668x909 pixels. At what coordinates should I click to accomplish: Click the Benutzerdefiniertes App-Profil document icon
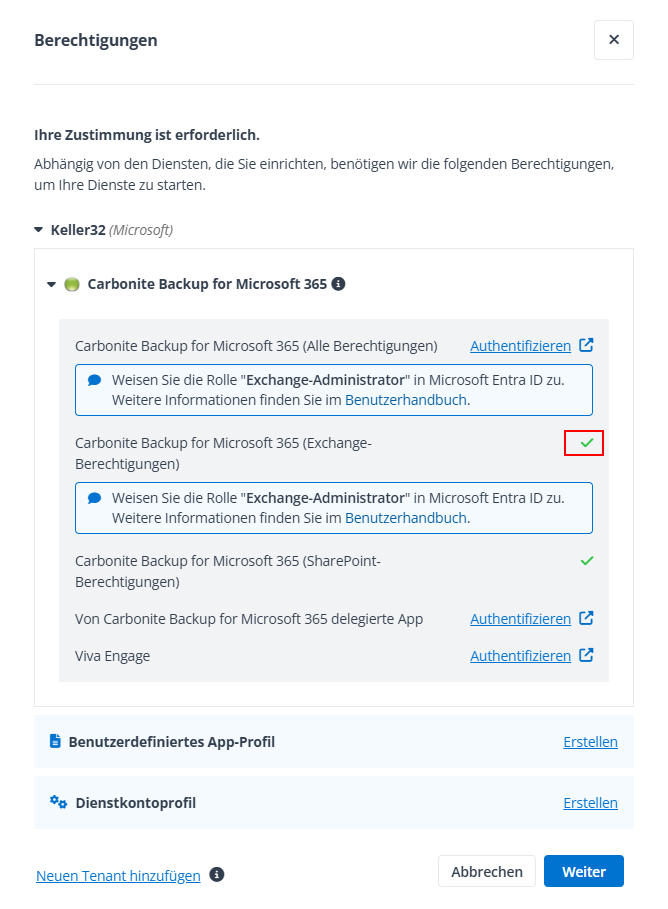coord(56,742)
